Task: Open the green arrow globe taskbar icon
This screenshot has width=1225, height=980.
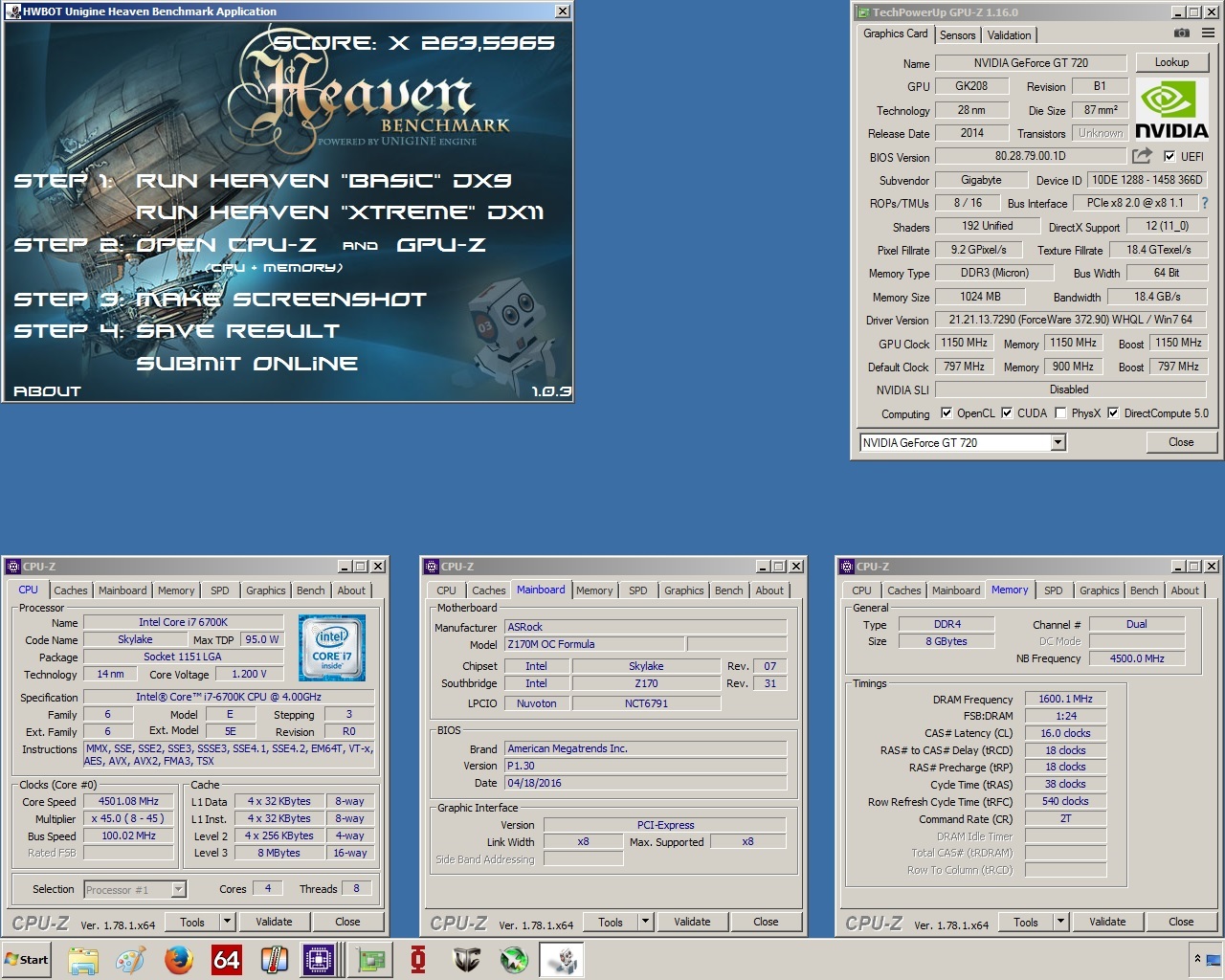Action: point(514,960)
